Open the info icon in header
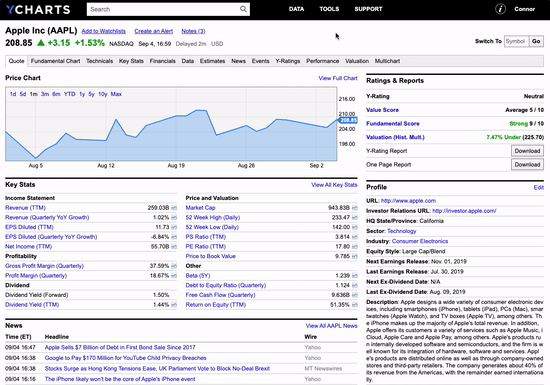 tap(500, 9)
